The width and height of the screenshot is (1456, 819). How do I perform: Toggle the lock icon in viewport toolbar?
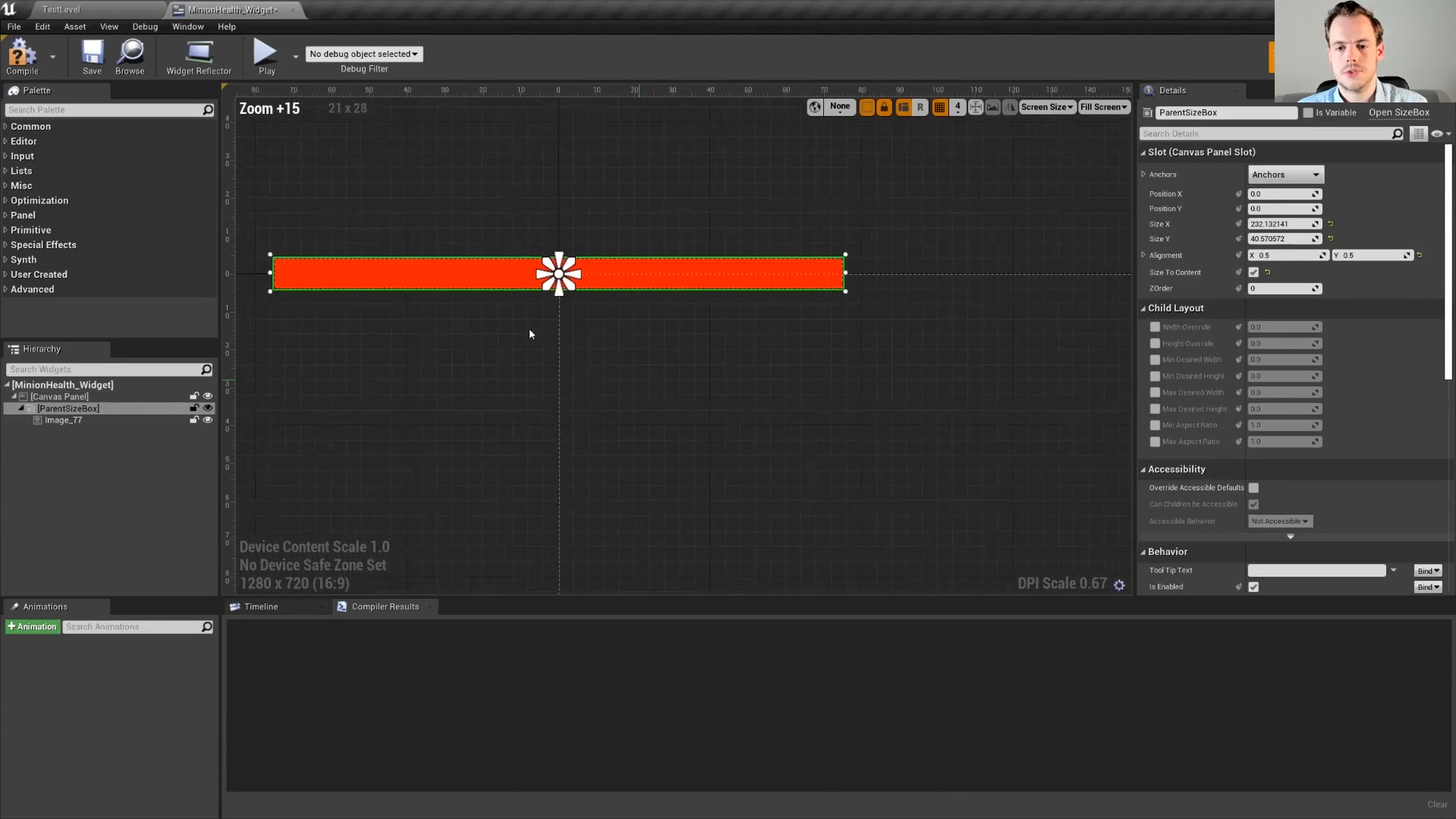click(884, 108)
